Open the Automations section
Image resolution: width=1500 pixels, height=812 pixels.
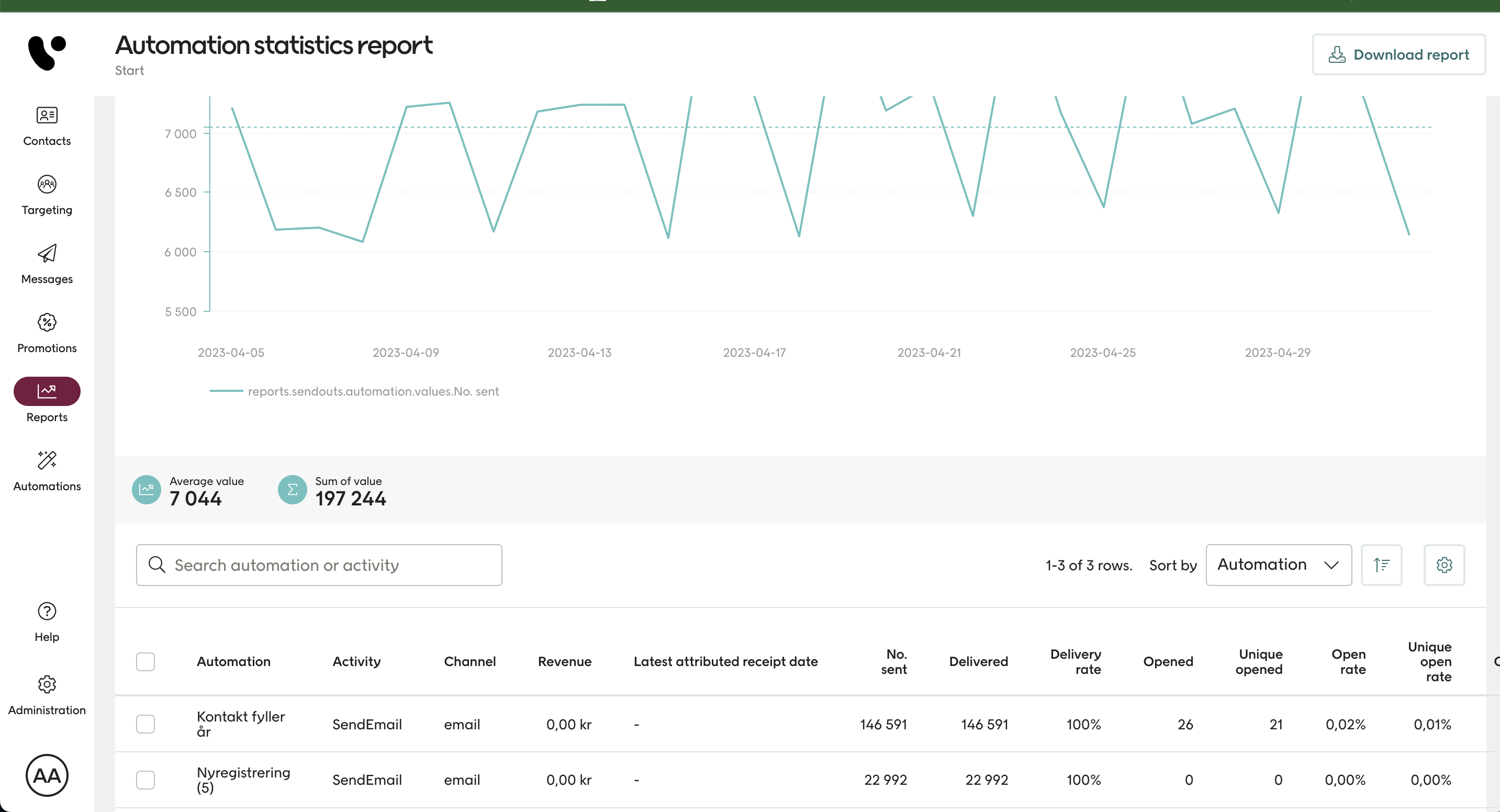coord(47,470)
